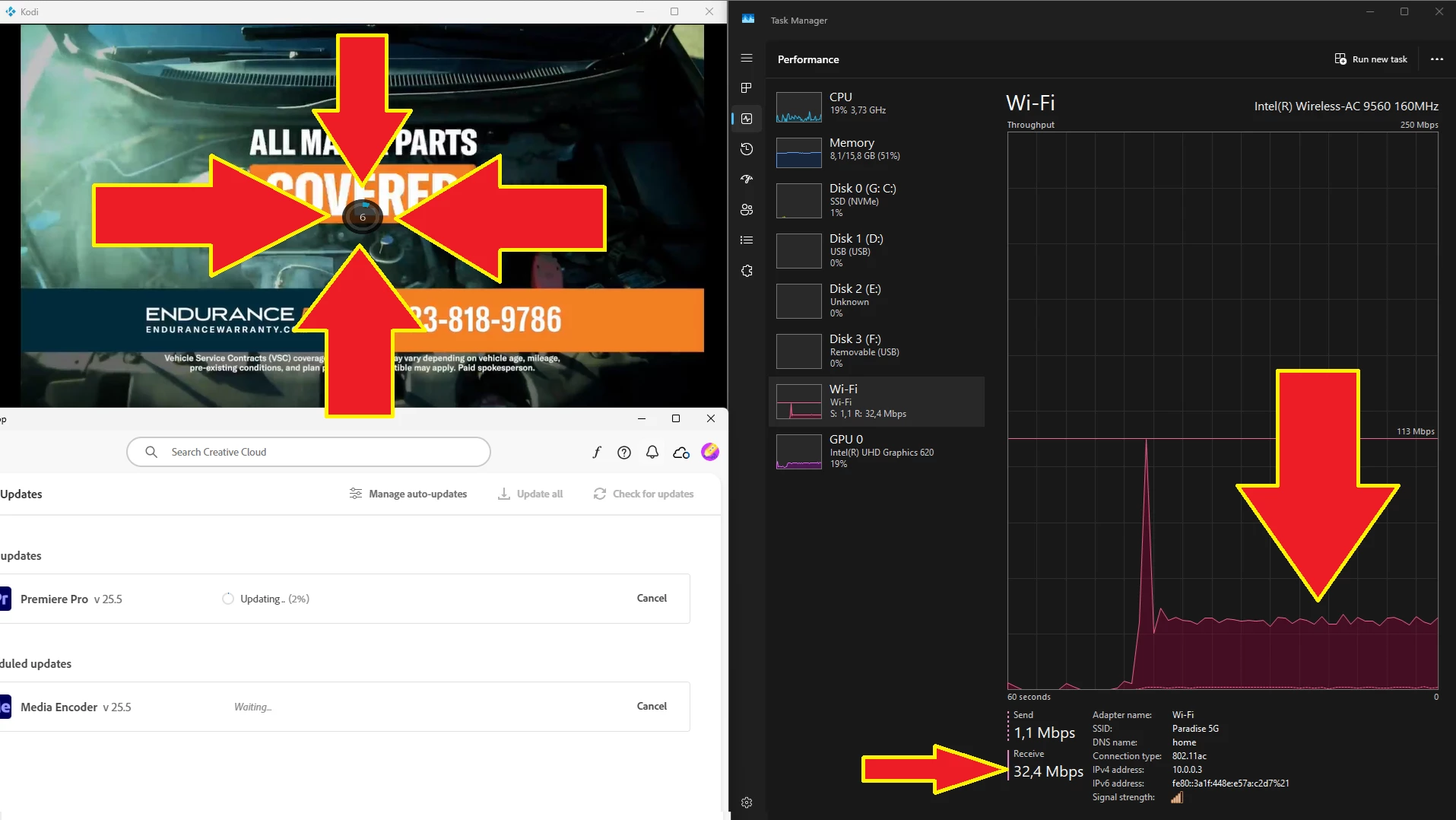This screenshot has height=820, width=1456.
Task: Click the signal strength bars icon
Action: click(1177, 797)
